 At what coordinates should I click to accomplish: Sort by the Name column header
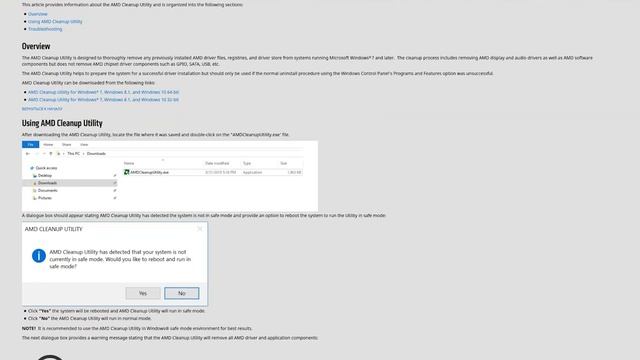[129, 163]
